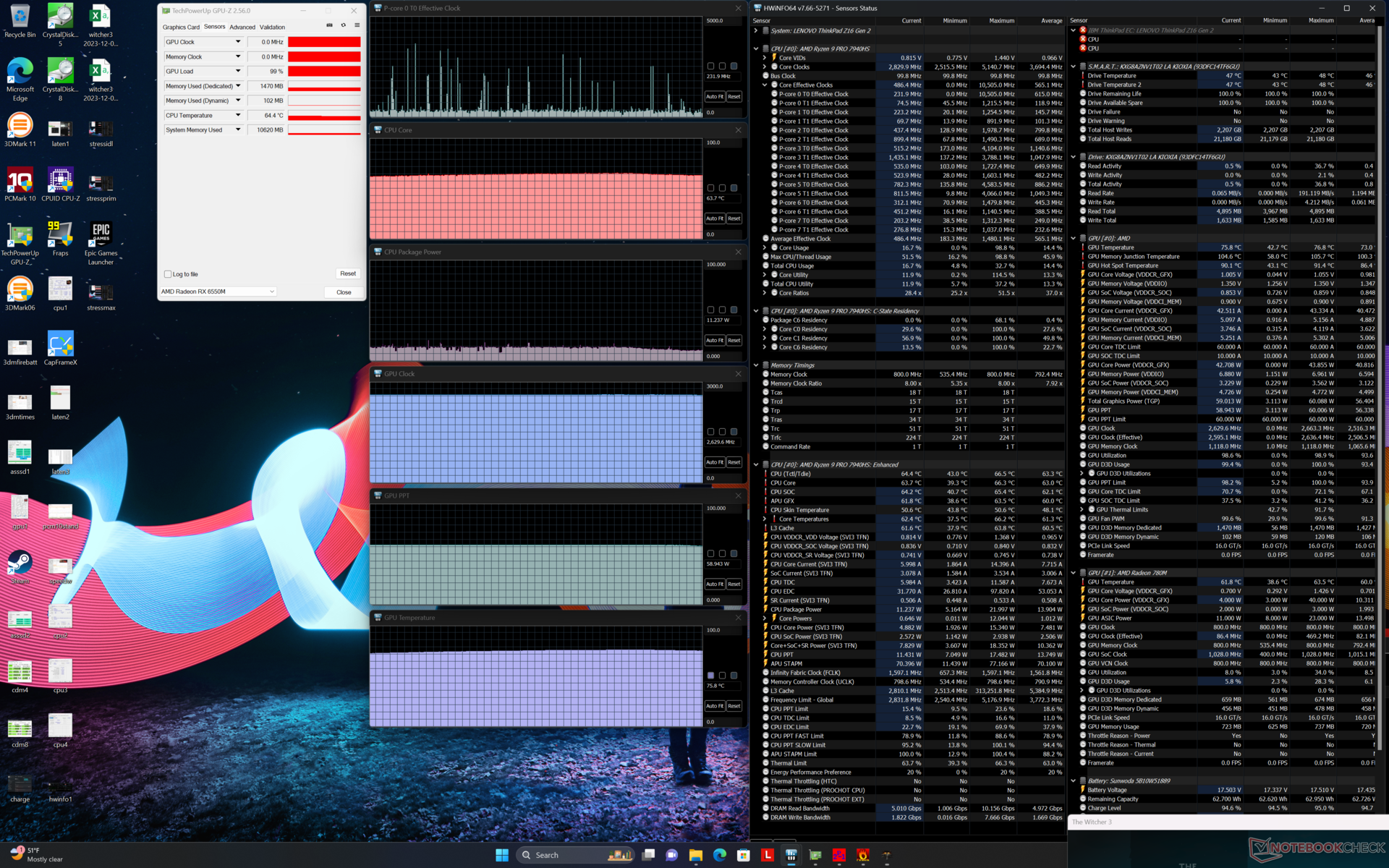Select the CrystalDisk 5 desktop icon
The width and height of the screenshot is (1389, 868).
tap(60, 25)
